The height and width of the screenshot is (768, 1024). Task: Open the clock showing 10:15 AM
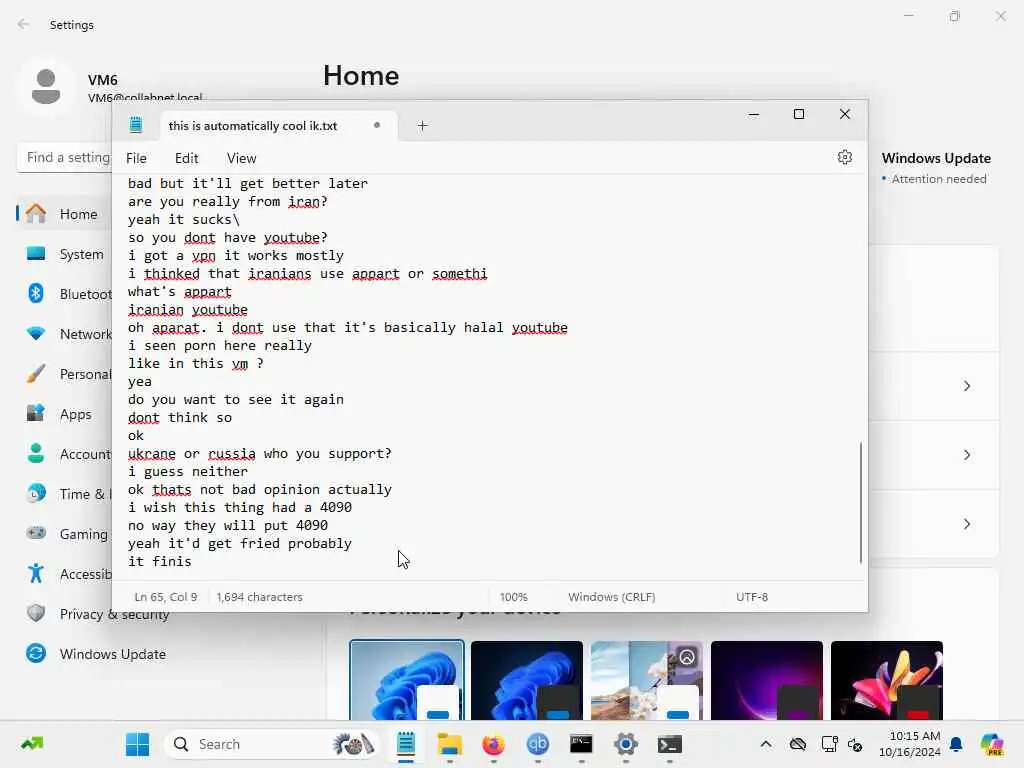(x=910, y=744)
